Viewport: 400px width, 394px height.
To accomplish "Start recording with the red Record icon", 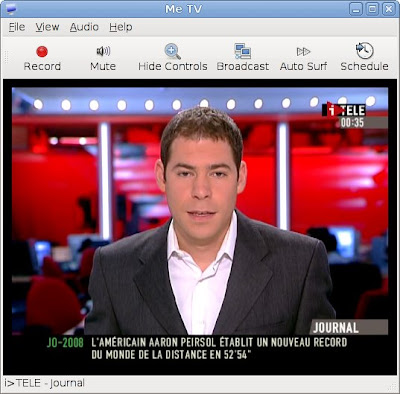I will point(42,52).
